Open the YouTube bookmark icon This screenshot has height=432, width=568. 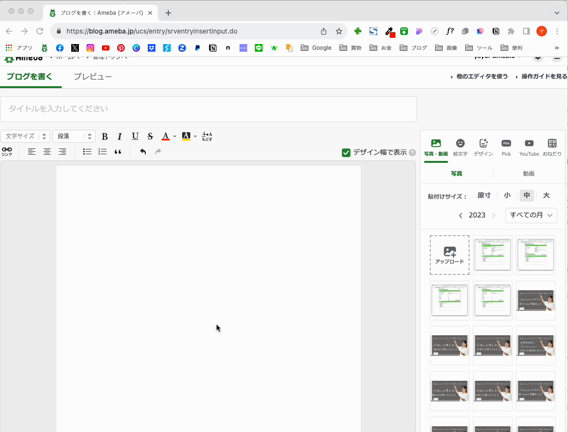105,48
